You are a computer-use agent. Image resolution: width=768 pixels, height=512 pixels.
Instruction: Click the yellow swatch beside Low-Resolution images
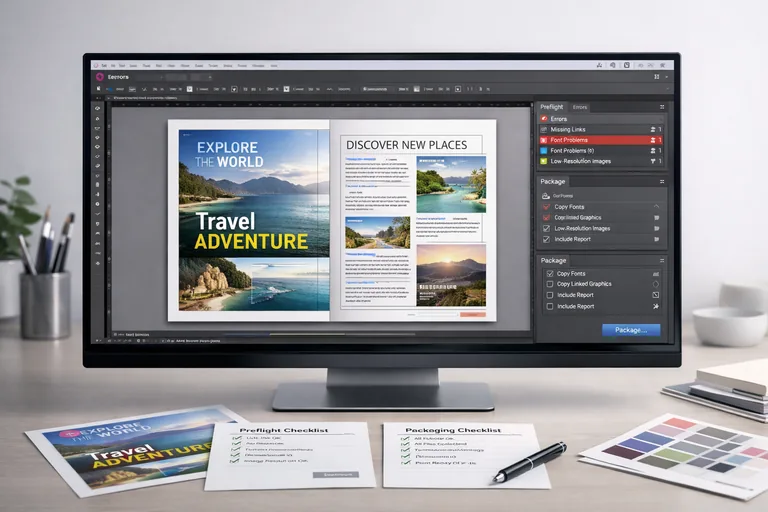tap(544, 161)
